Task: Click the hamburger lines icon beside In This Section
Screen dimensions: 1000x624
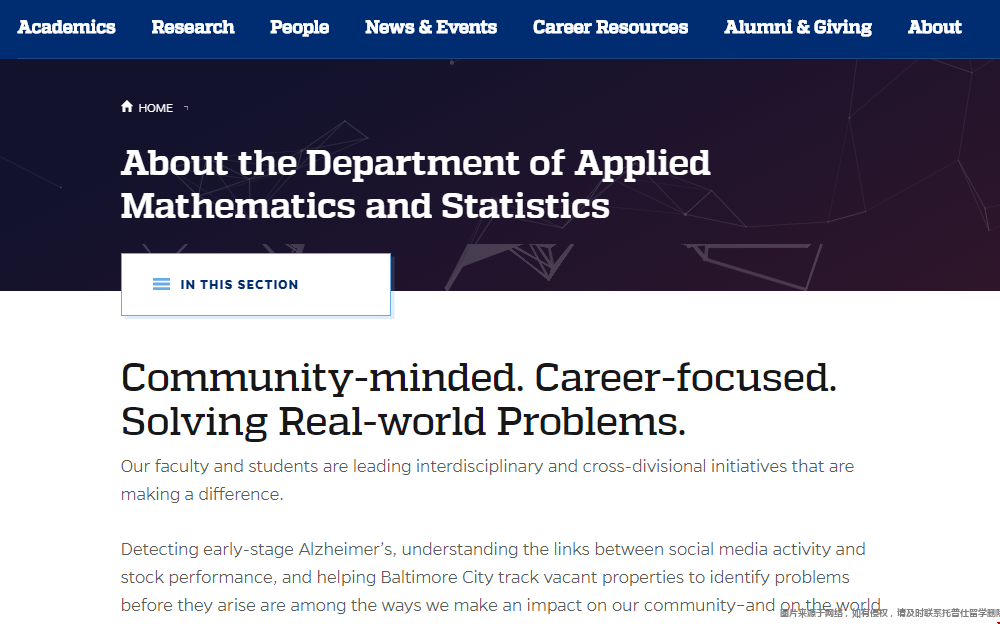Action: (161, 284)
